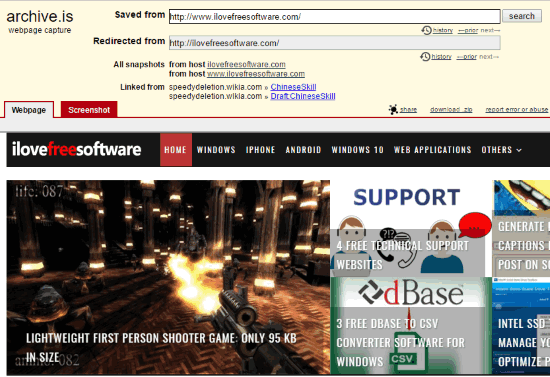
Task: Open history link under Saved from field
Action: (x=443, y=30)
